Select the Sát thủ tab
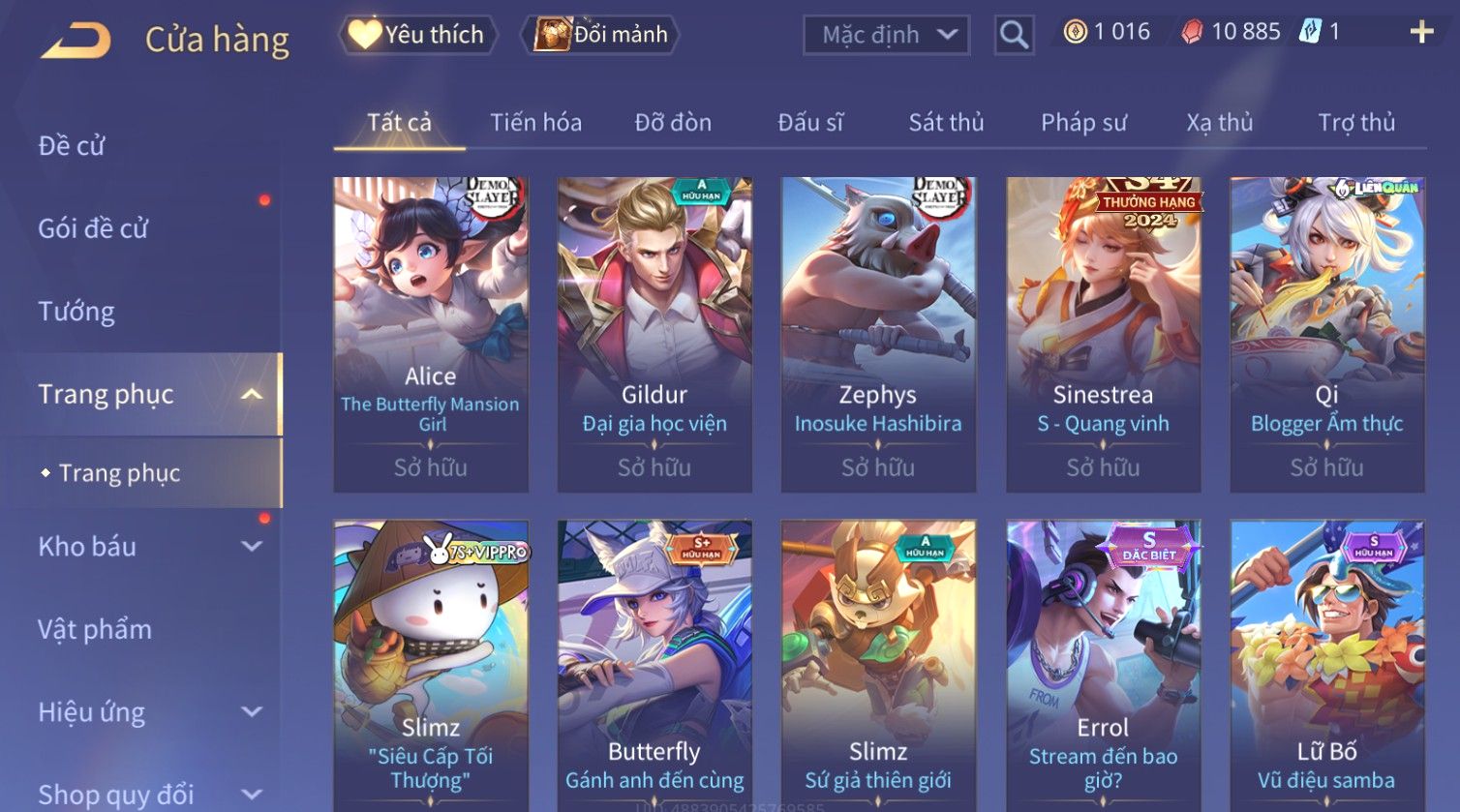The height and width of the screenshot is (812, 1460). (946, 123)
